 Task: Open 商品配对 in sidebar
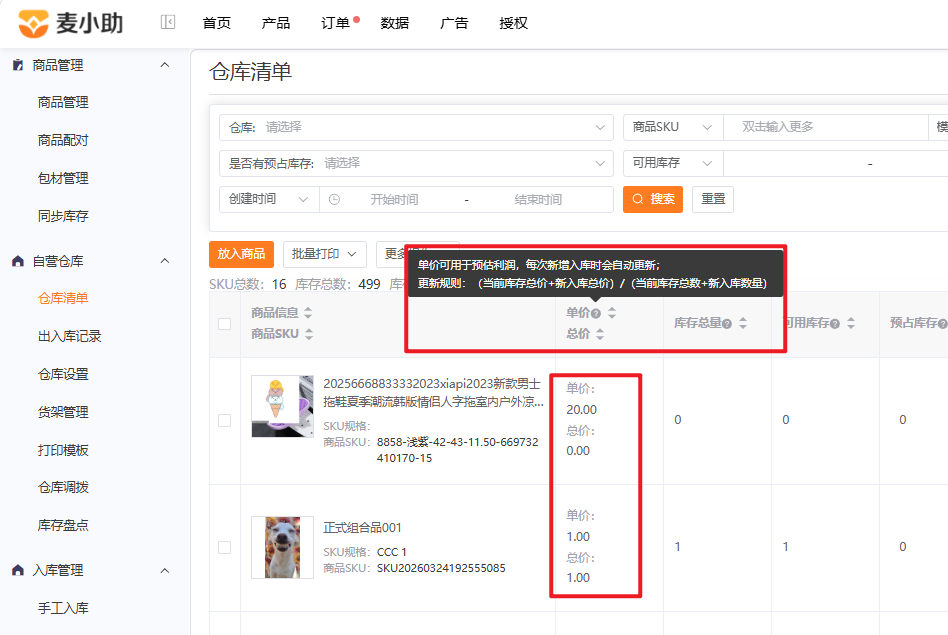click(63, 140)
